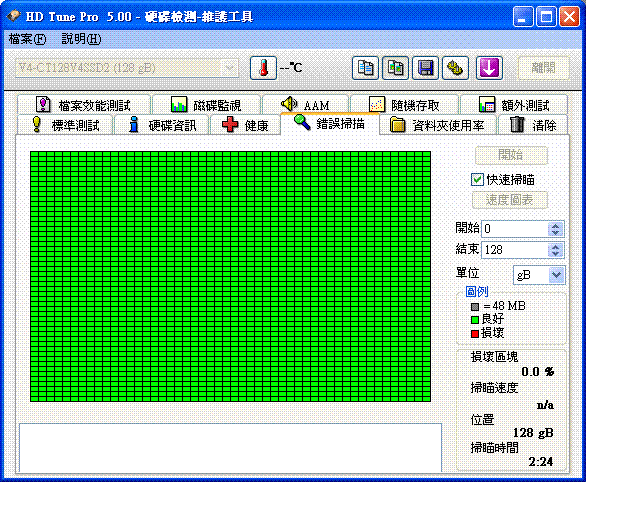
Task: Click the green 良好 legend swatch
Action: [475, 320]
